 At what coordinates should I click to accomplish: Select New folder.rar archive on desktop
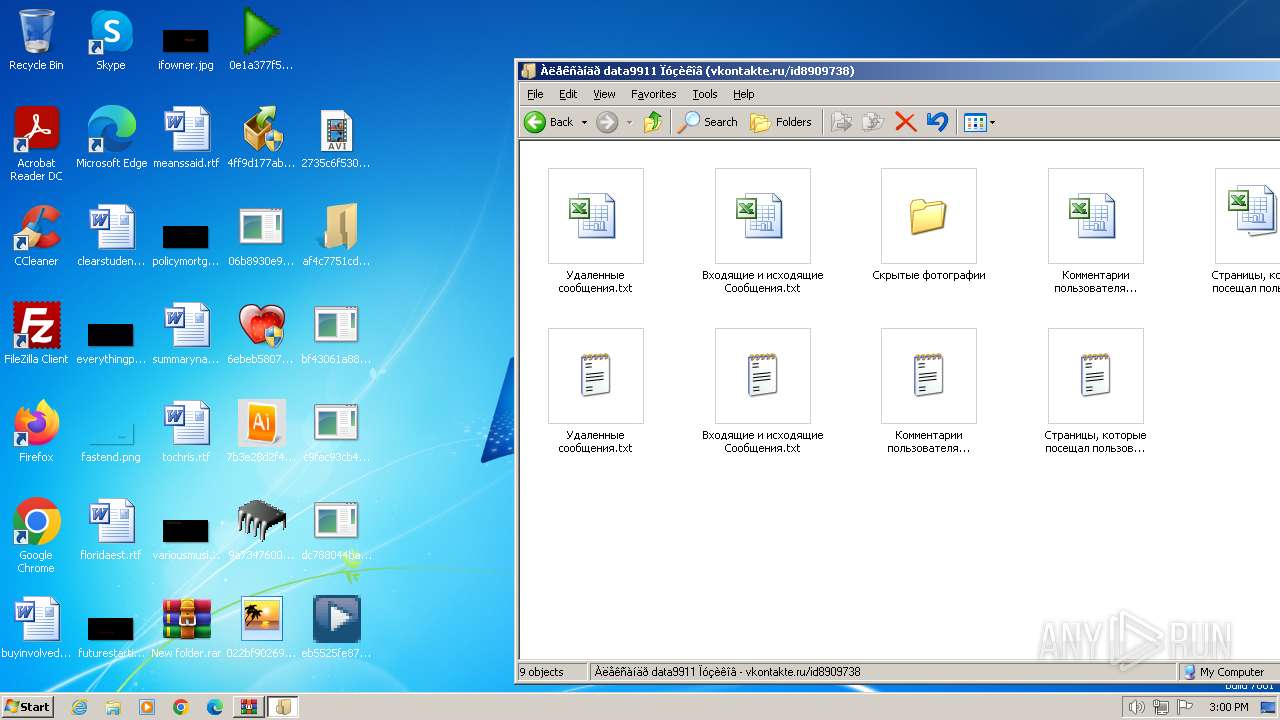tap(186, 628)
